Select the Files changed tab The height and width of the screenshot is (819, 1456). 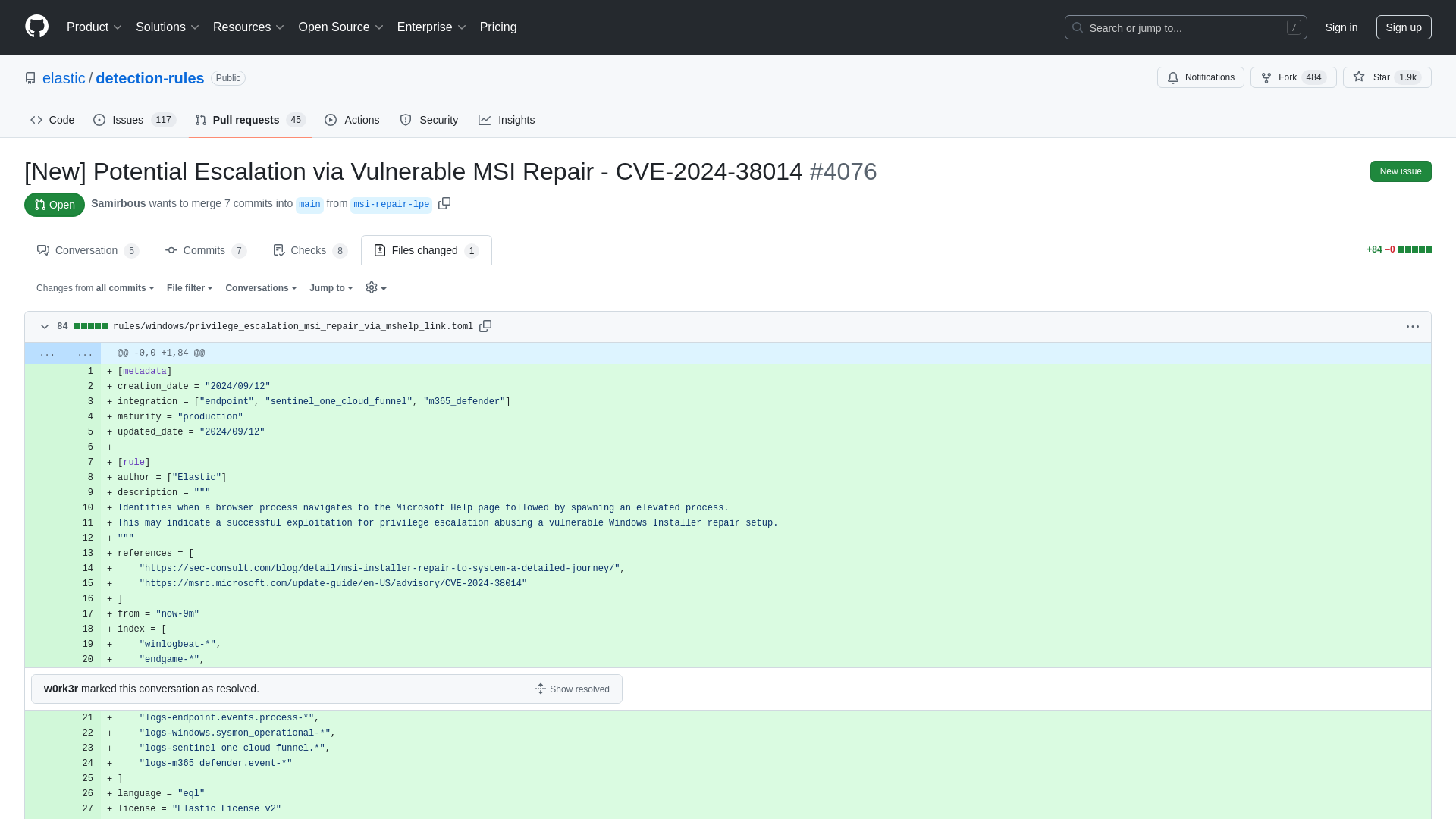(426, 250)
